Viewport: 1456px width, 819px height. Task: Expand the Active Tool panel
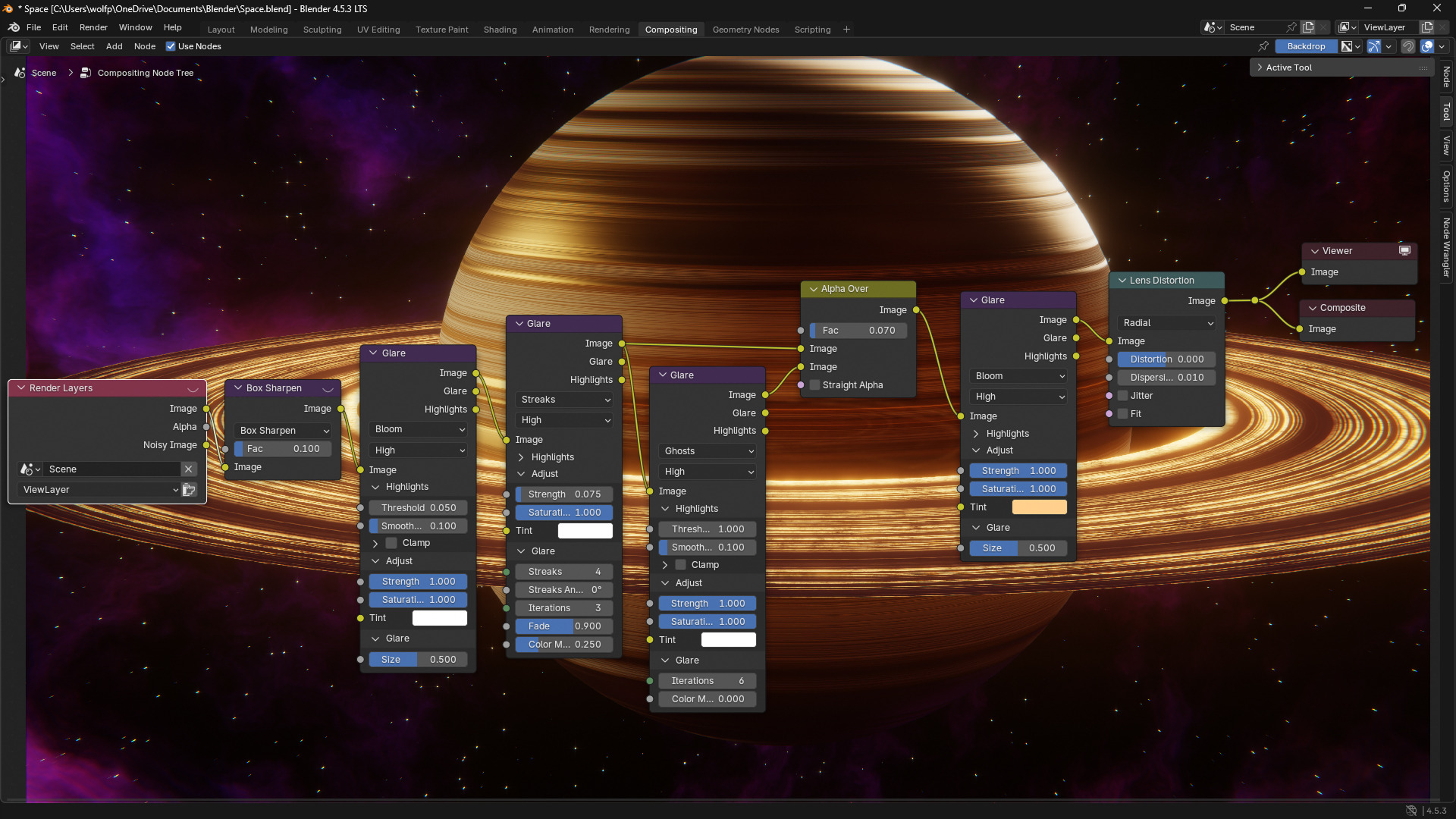coord(1289,67)
